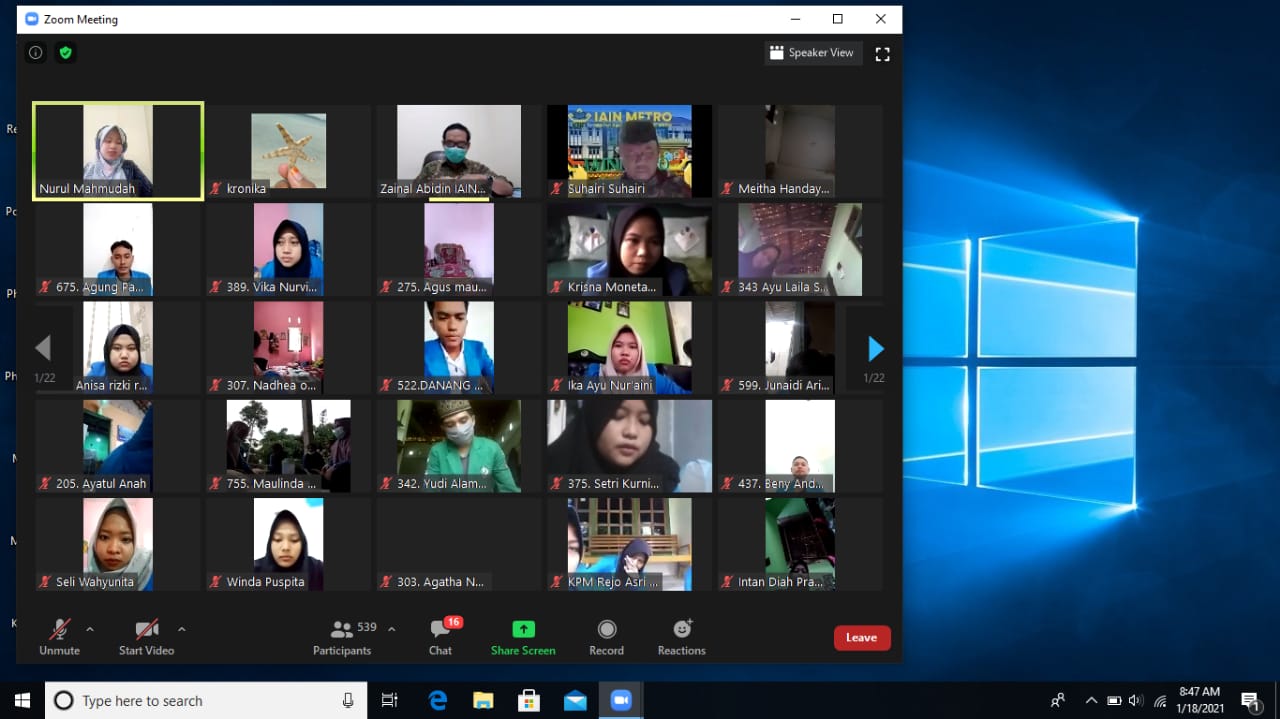Expand audio options arrow beside Unmute
Viewport: 1280px width, 719px height.
click(90, 629)
